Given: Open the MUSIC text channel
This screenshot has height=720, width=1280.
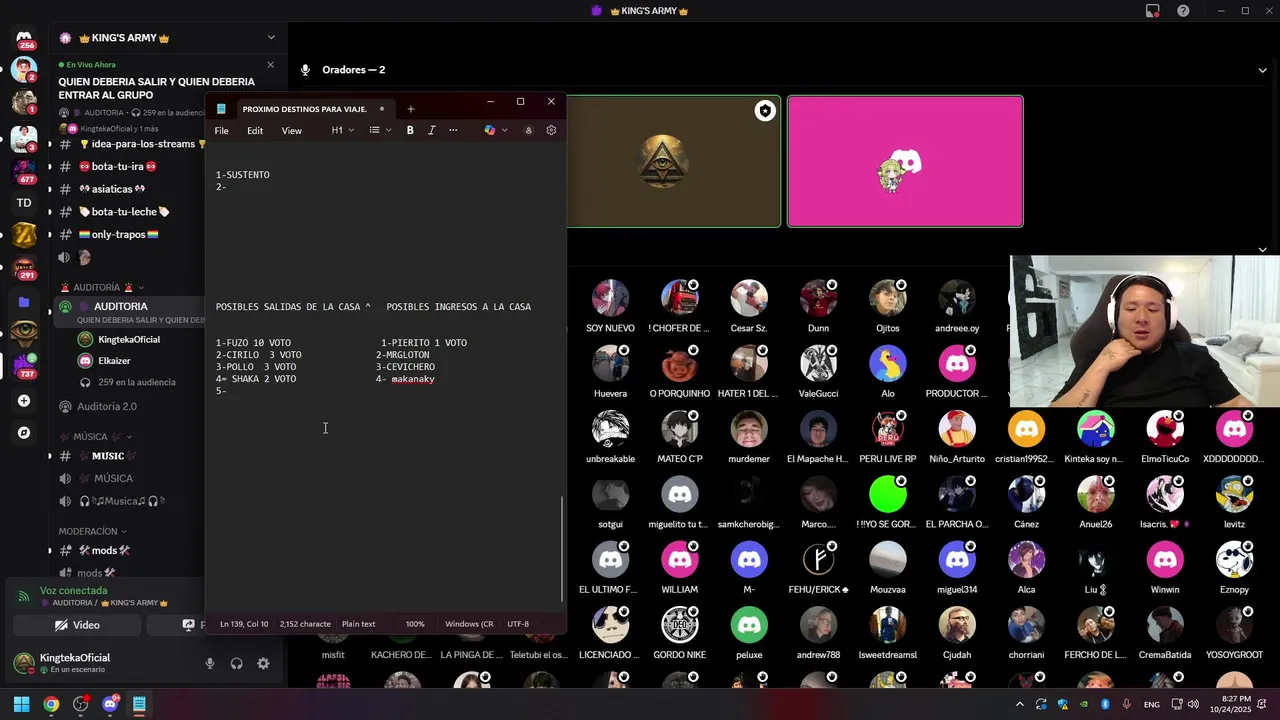Looking at the screenshot, I should click(108, 456).
